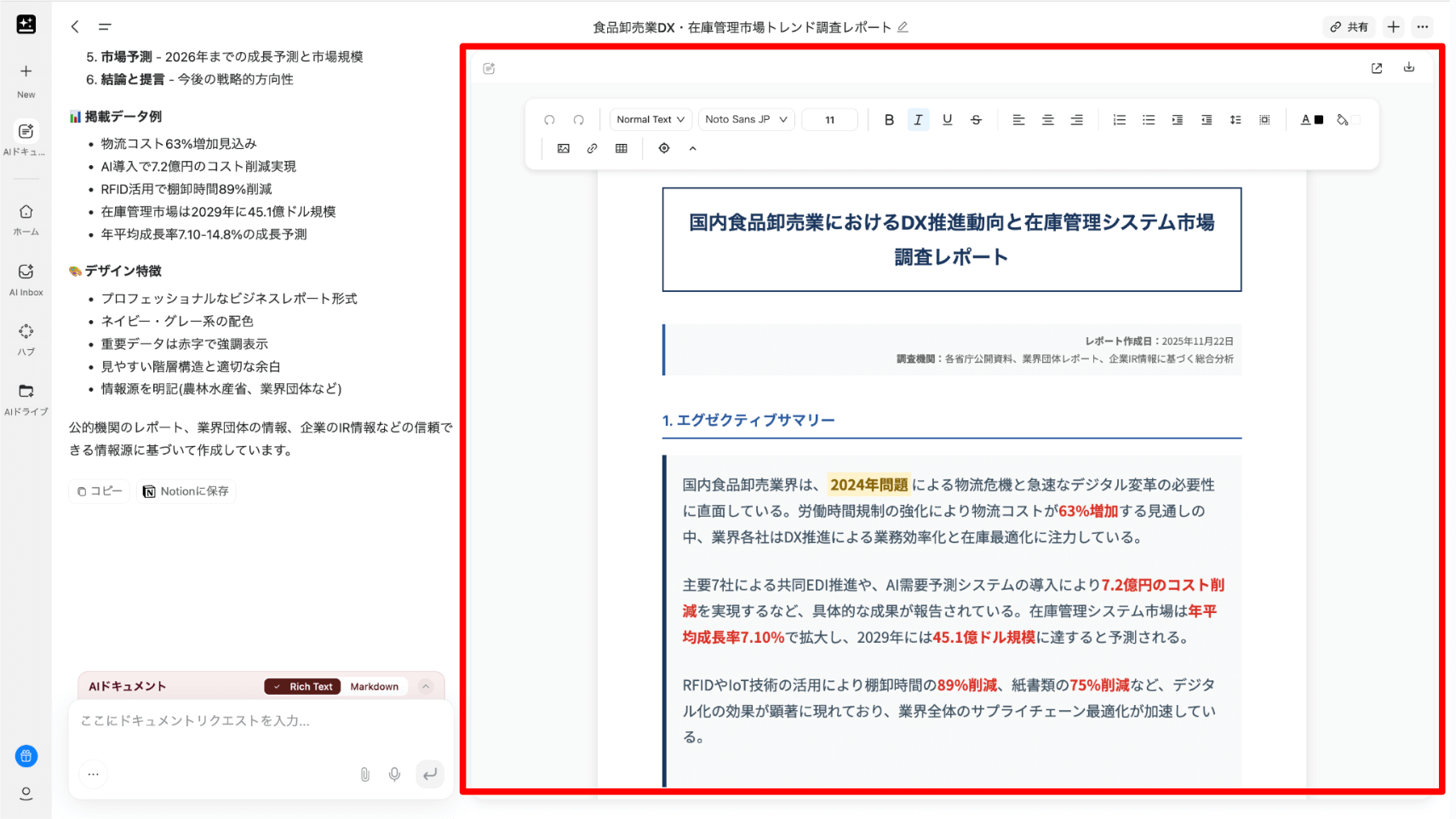Toggle bold formatting
This screenshot has width=1456, height=819.
[x=889, y=120]
